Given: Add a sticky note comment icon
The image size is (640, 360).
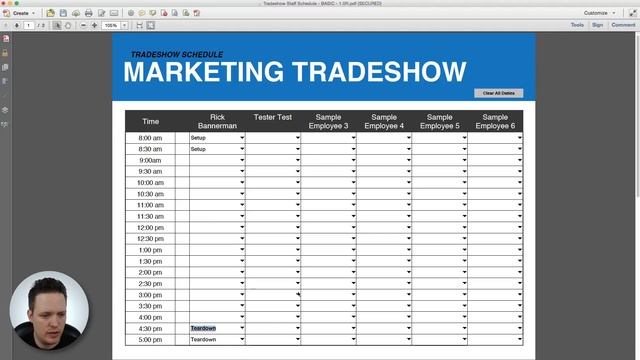Looking at the screenshot, I should click(x=142, y=13).
